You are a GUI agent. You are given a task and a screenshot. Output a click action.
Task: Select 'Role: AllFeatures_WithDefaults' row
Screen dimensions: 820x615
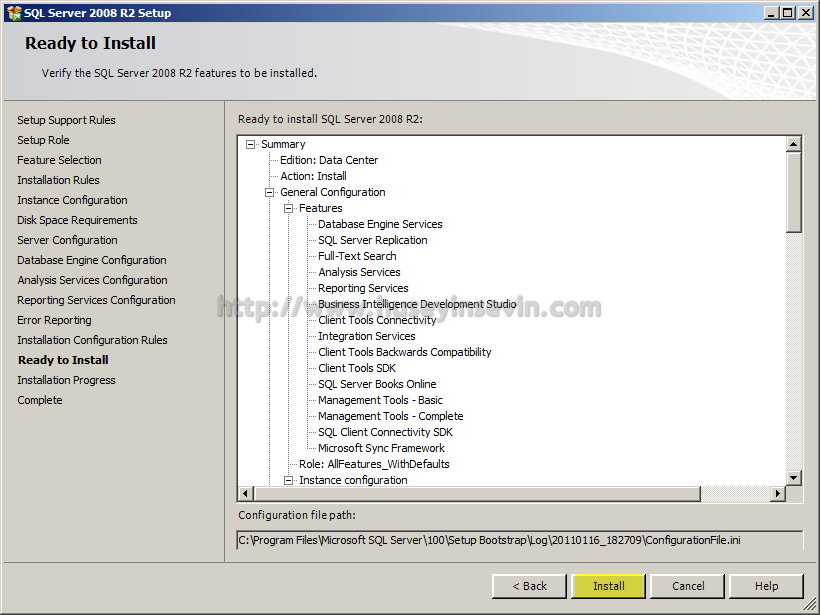point(374,464)
